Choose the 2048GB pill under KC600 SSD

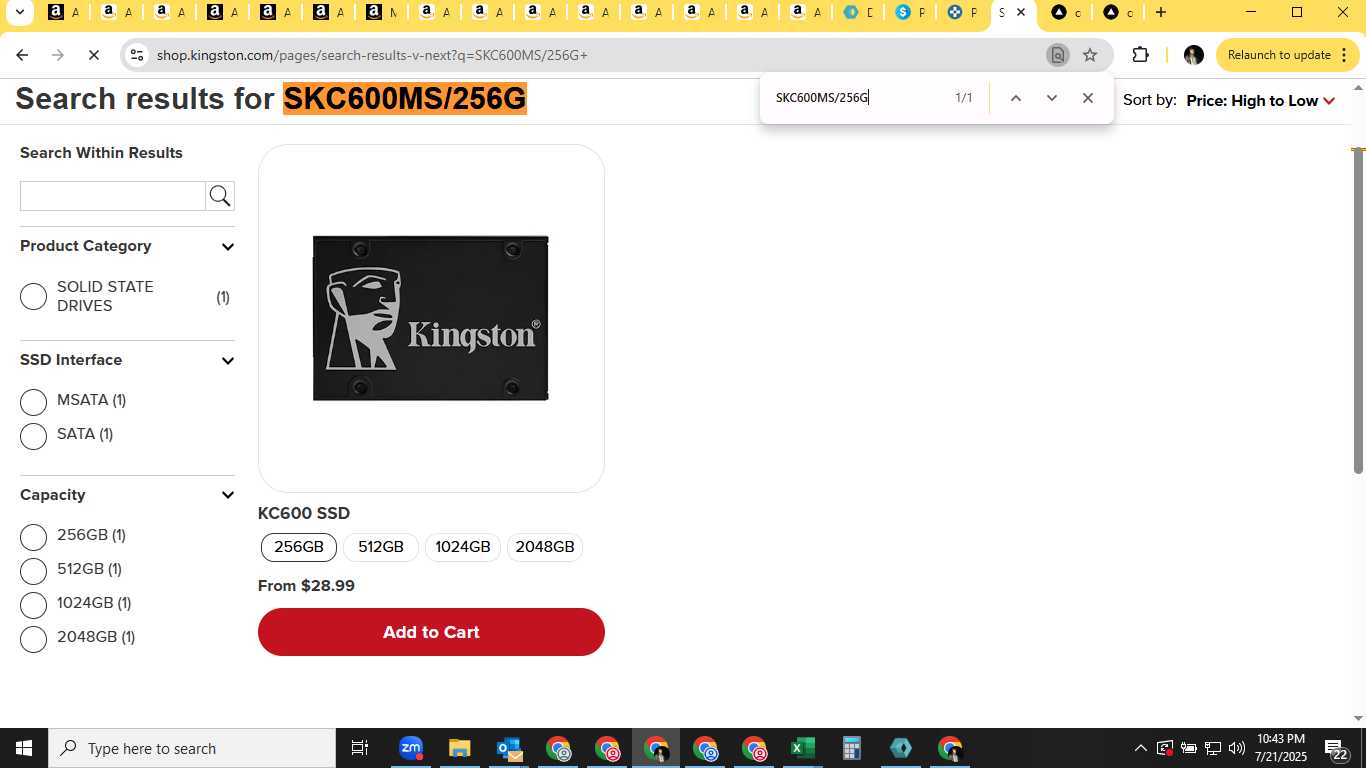click(x=545, y=547)
